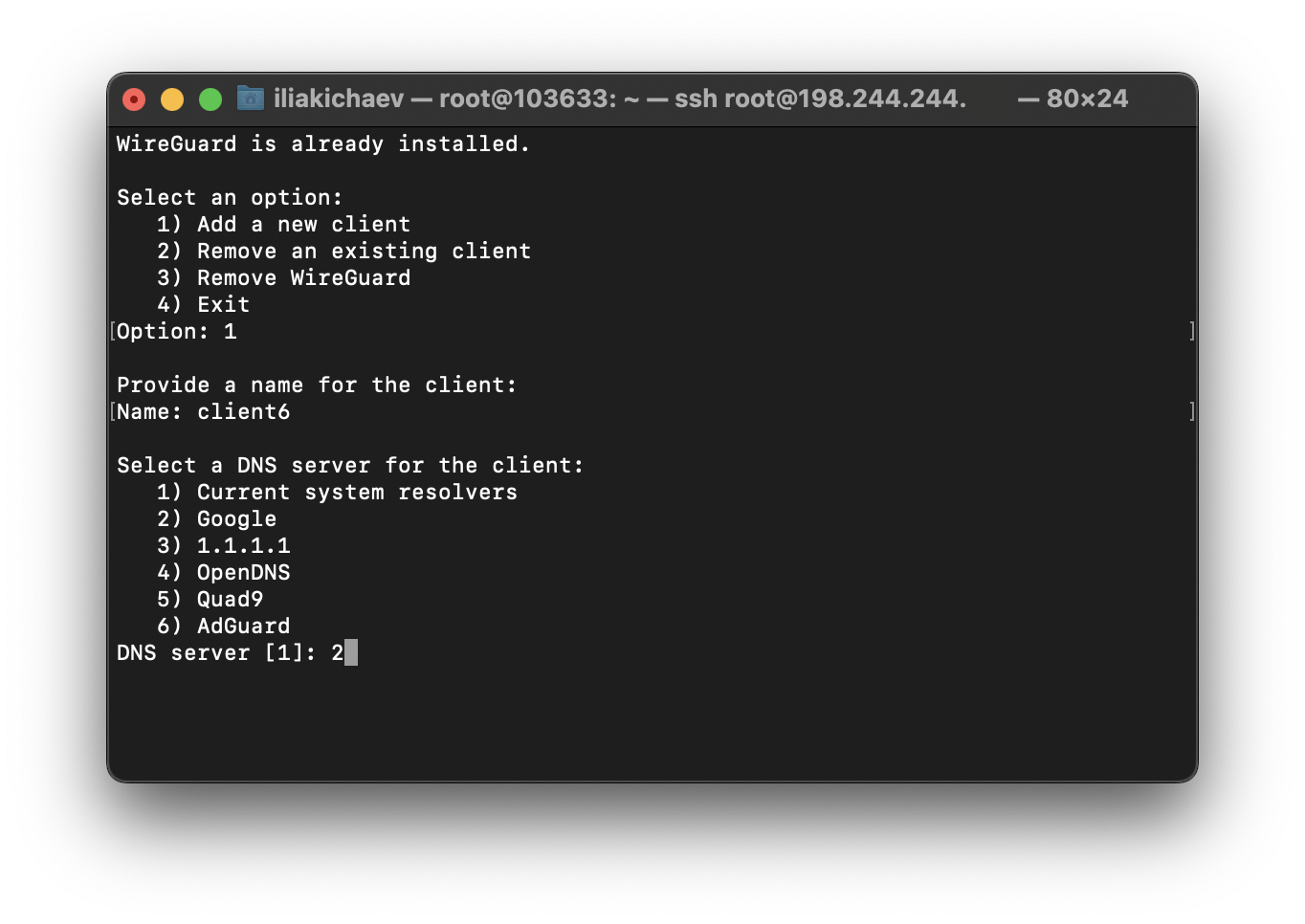Click the "Add a new client" option text
Viewport: 1305px width, 924px height.
tap(303, 225)
